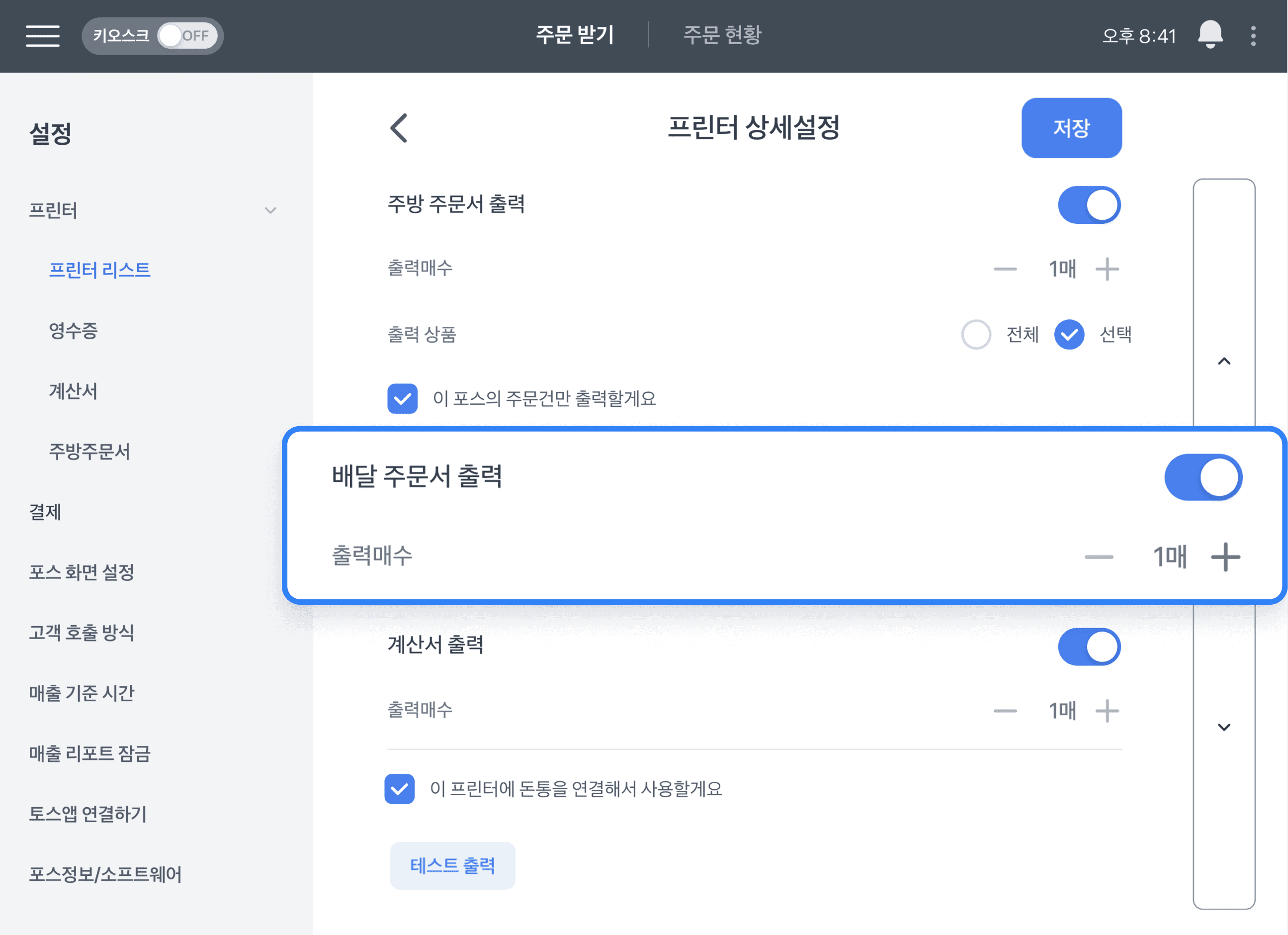This screenshot has height=935, width=1288.
Task: Increase delivery order print count with plus
Action: click(x=1225, y=557)
